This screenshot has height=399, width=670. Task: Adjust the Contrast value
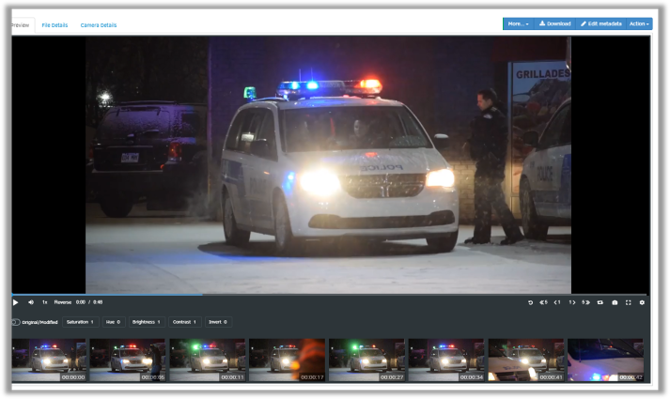point(185,322)
